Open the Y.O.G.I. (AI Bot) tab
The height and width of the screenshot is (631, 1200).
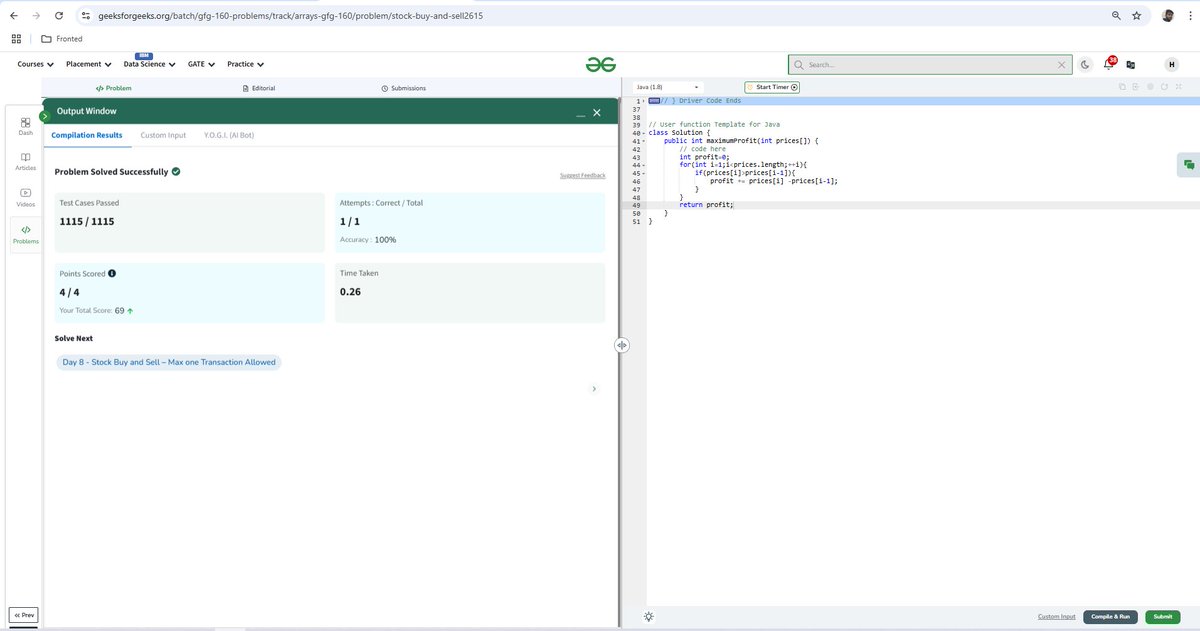click(x=229, y=135)
